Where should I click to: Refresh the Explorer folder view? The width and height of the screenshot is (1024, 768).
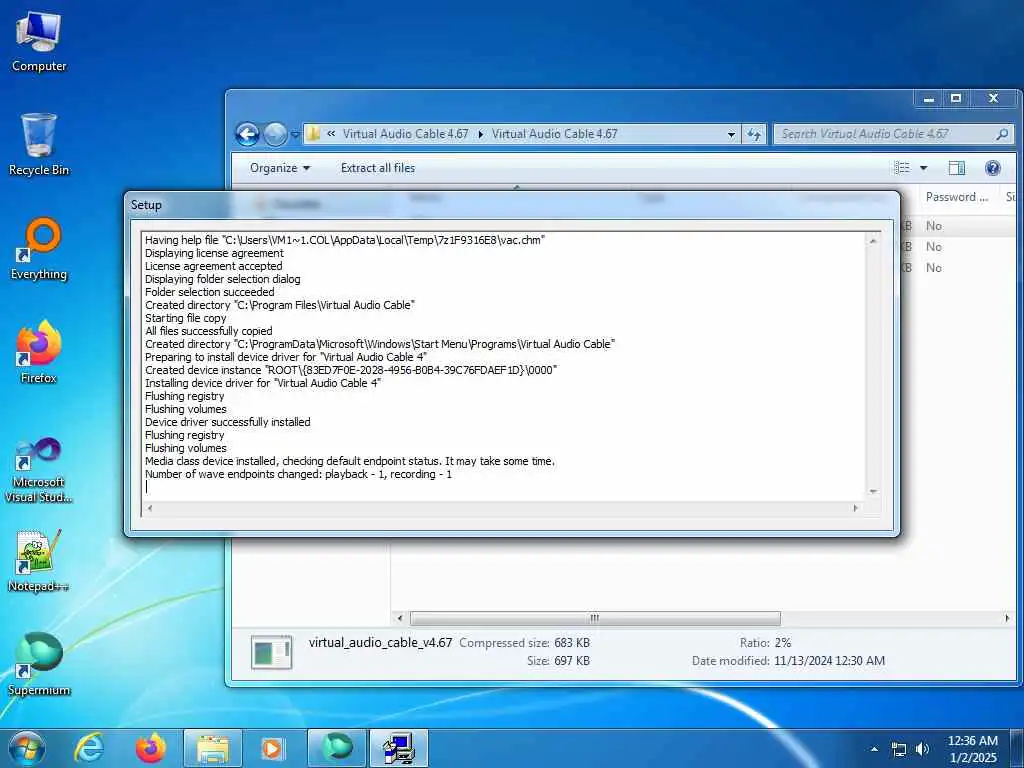click(754, 135)
